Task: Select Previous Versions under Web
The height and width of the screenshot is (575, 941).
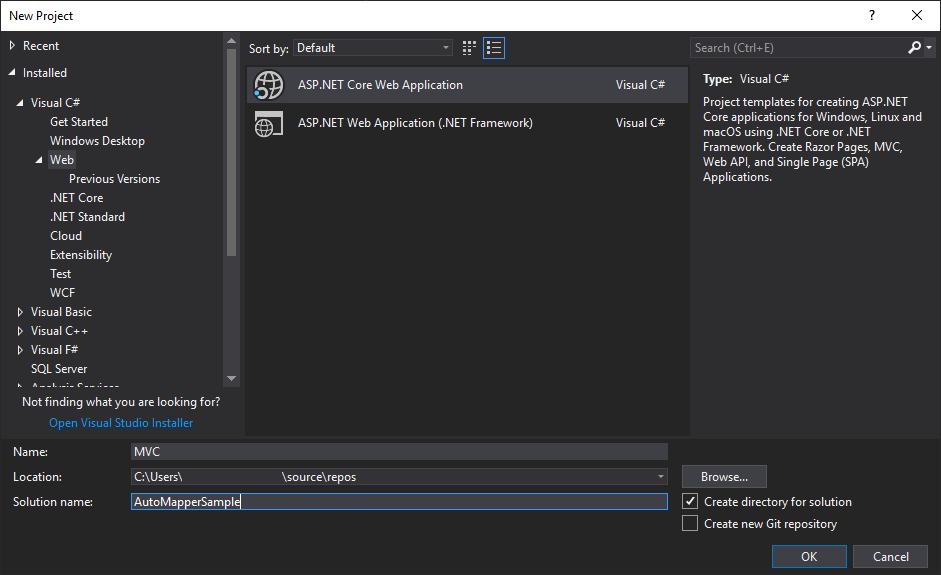Action: coord(115,179)
